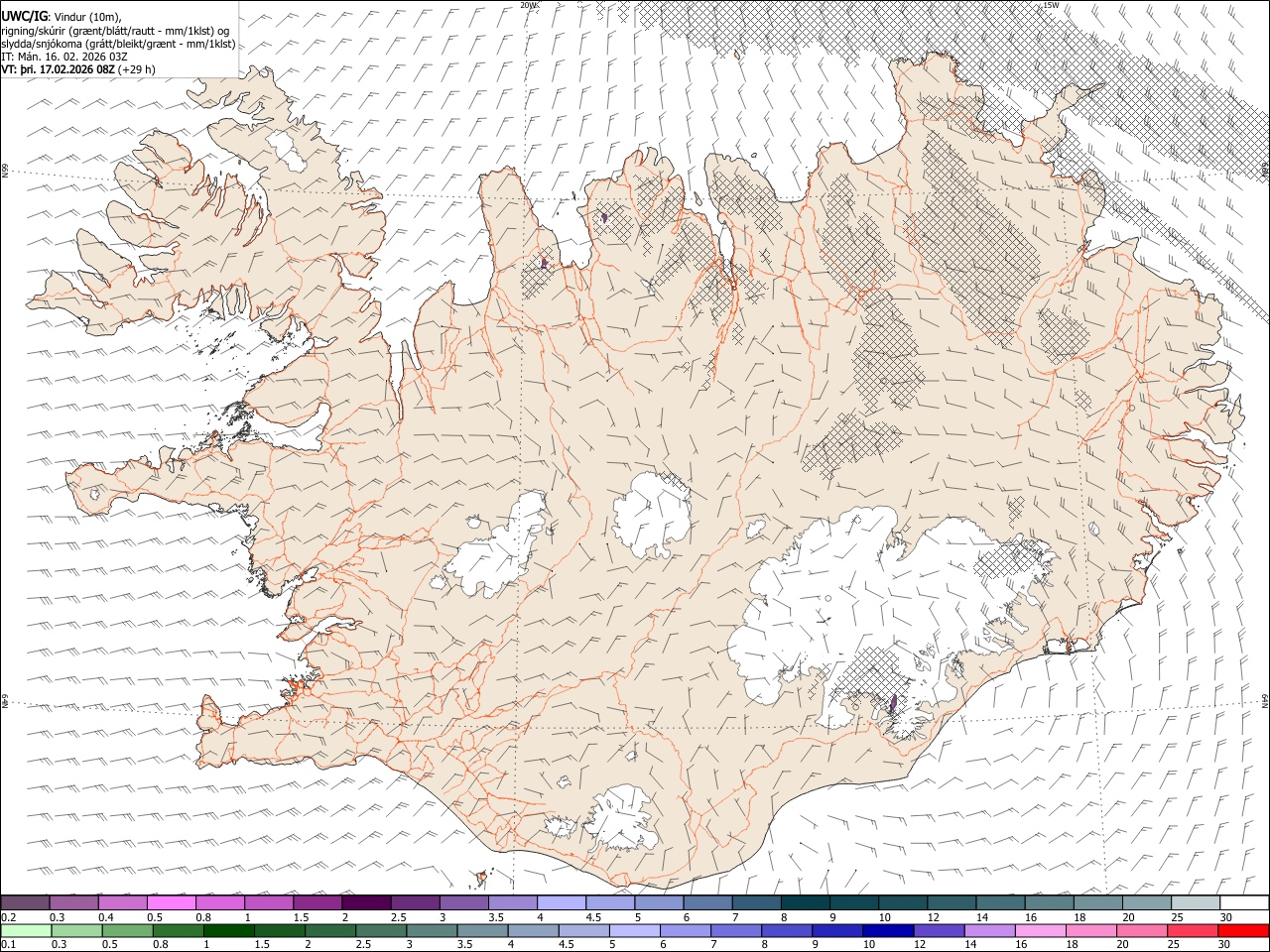
Task: Click the 'VT: þri. 17.02.2026 08Z (+29 h)' text
Action: (x=78, y=70)
